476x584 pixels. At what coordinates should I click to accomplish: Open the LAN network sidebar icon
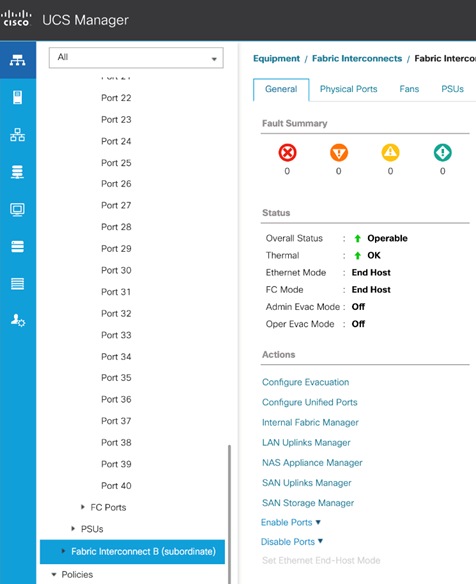[x=18, y=134]
